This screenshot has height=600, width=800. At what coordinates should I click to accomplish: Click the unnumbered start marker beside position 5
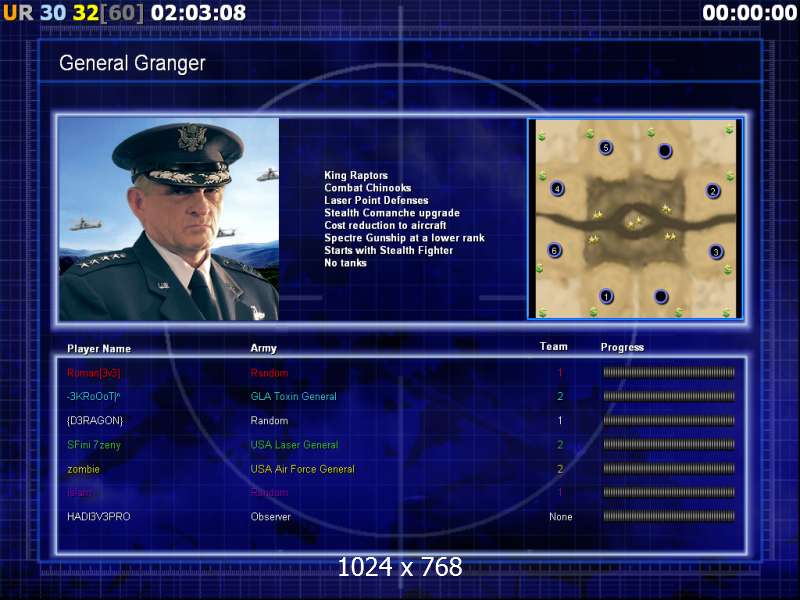click(x=665, y=151)
